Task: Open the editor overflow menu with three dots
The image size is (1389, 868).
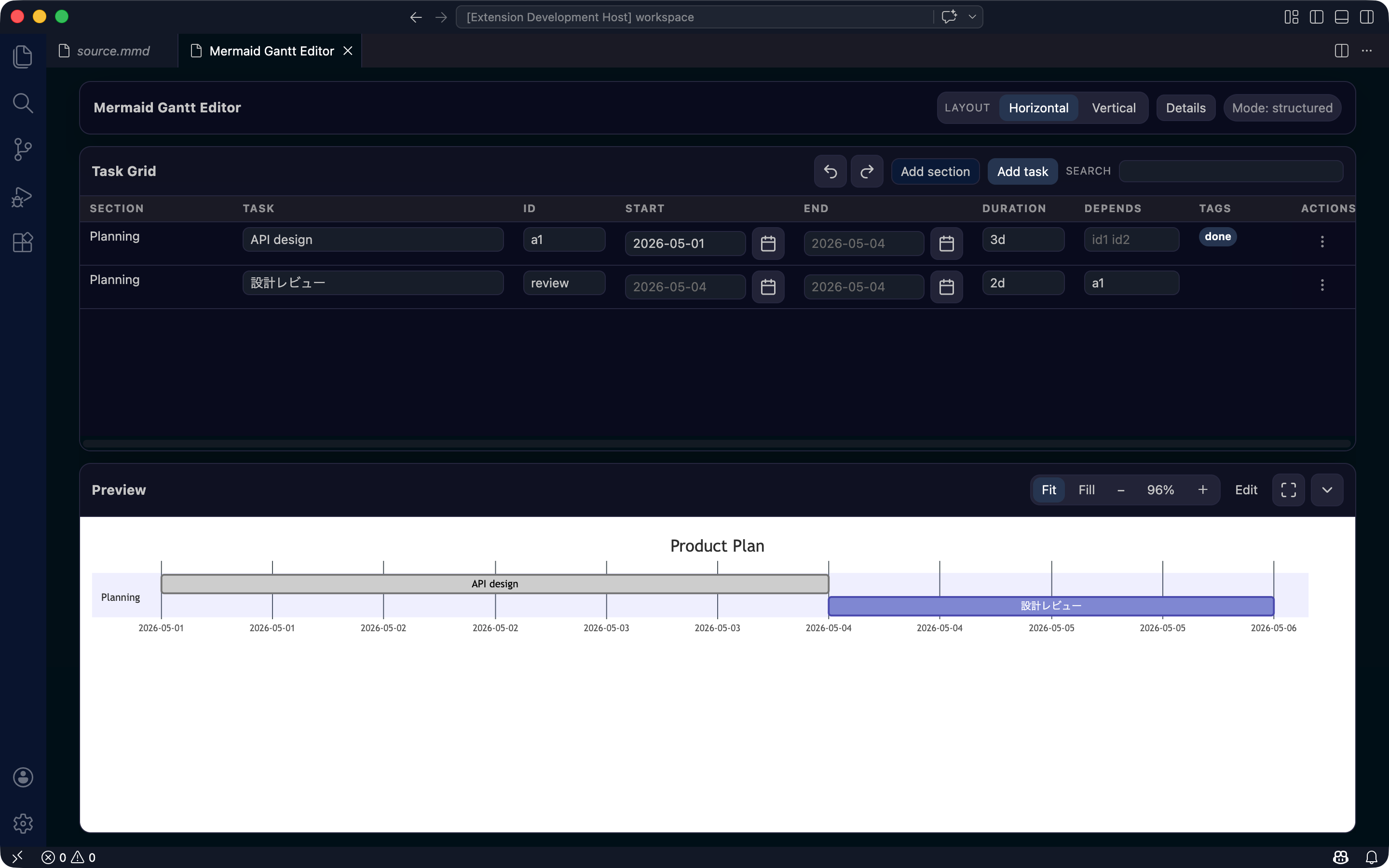Action: 1367,51
